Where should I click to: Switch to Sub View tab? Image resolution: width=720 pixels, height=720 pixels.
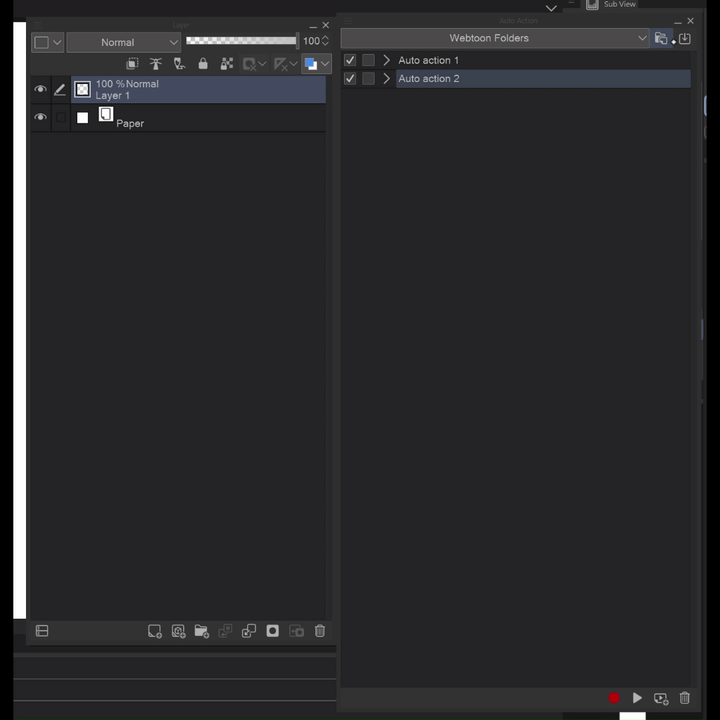[619, 4]
